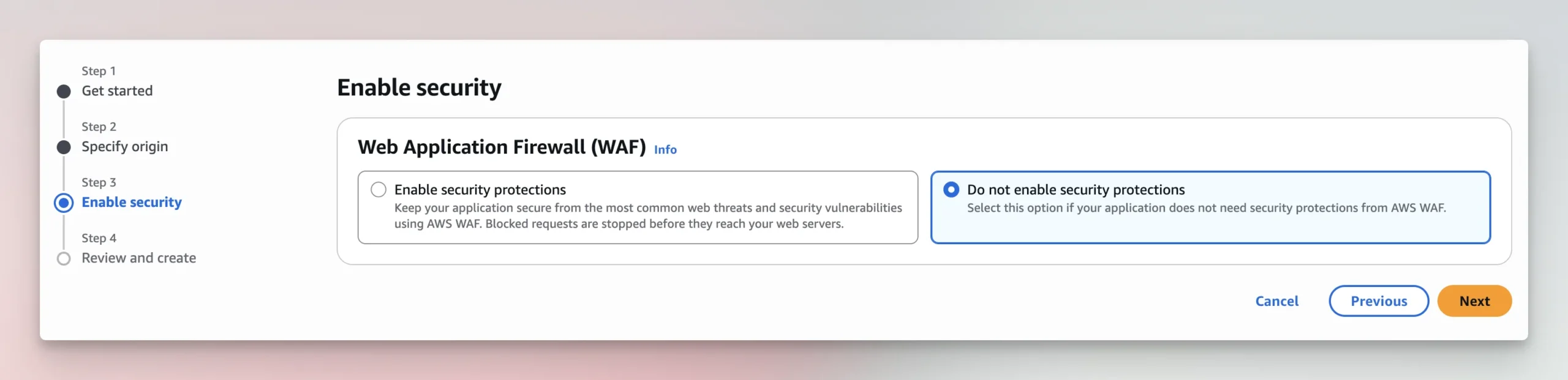
Task: Jump to the 'Review and create' step
Action: point(138,258)
